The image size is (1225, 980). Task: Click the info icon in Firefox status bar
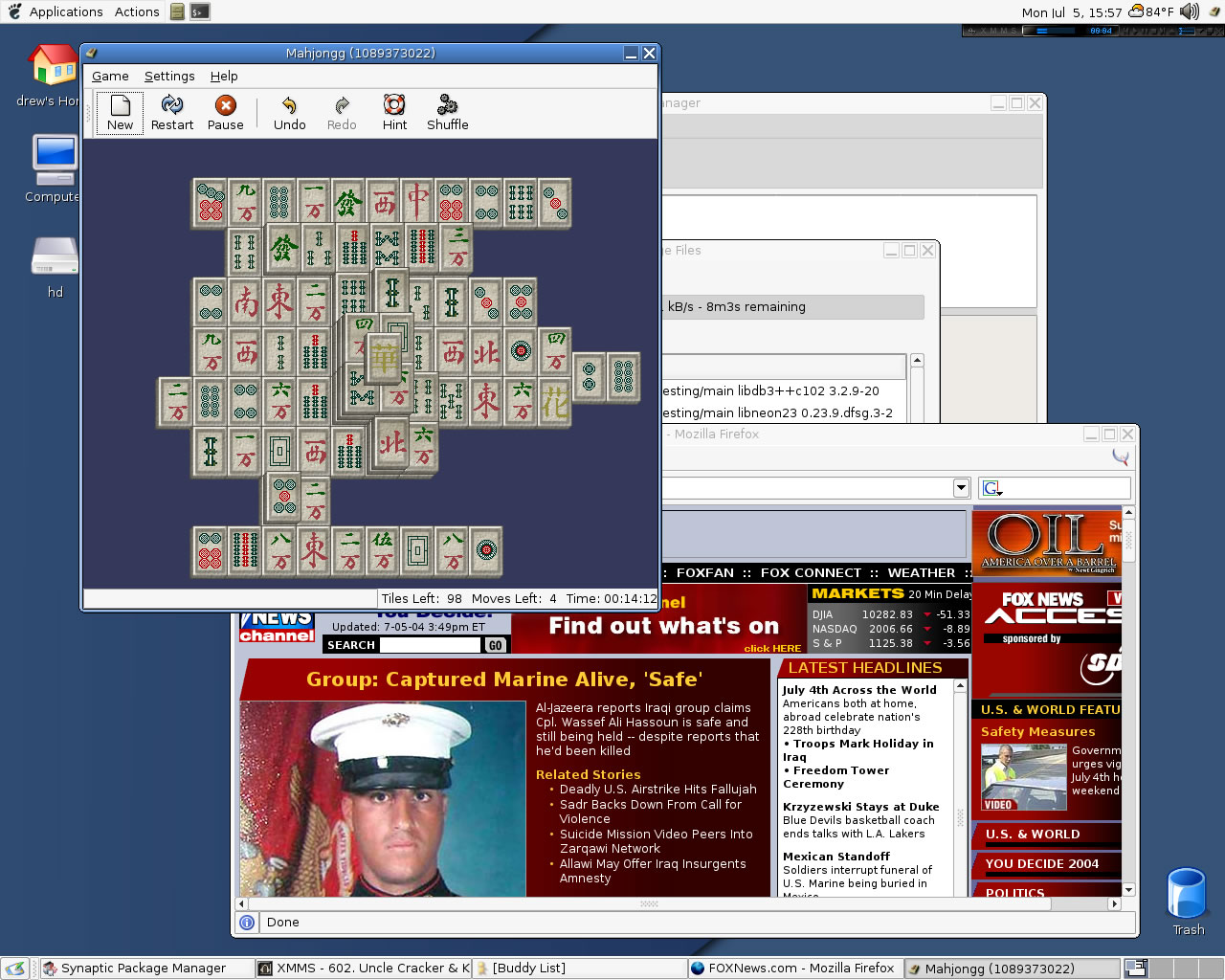click(247, 923)
